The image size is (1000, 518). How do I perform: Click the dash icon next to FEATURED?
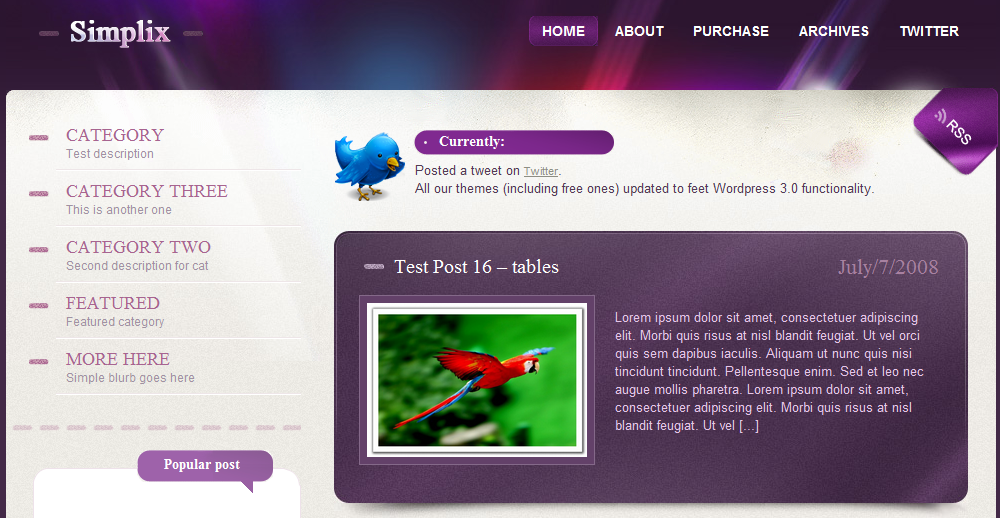[x=39, y=306]
